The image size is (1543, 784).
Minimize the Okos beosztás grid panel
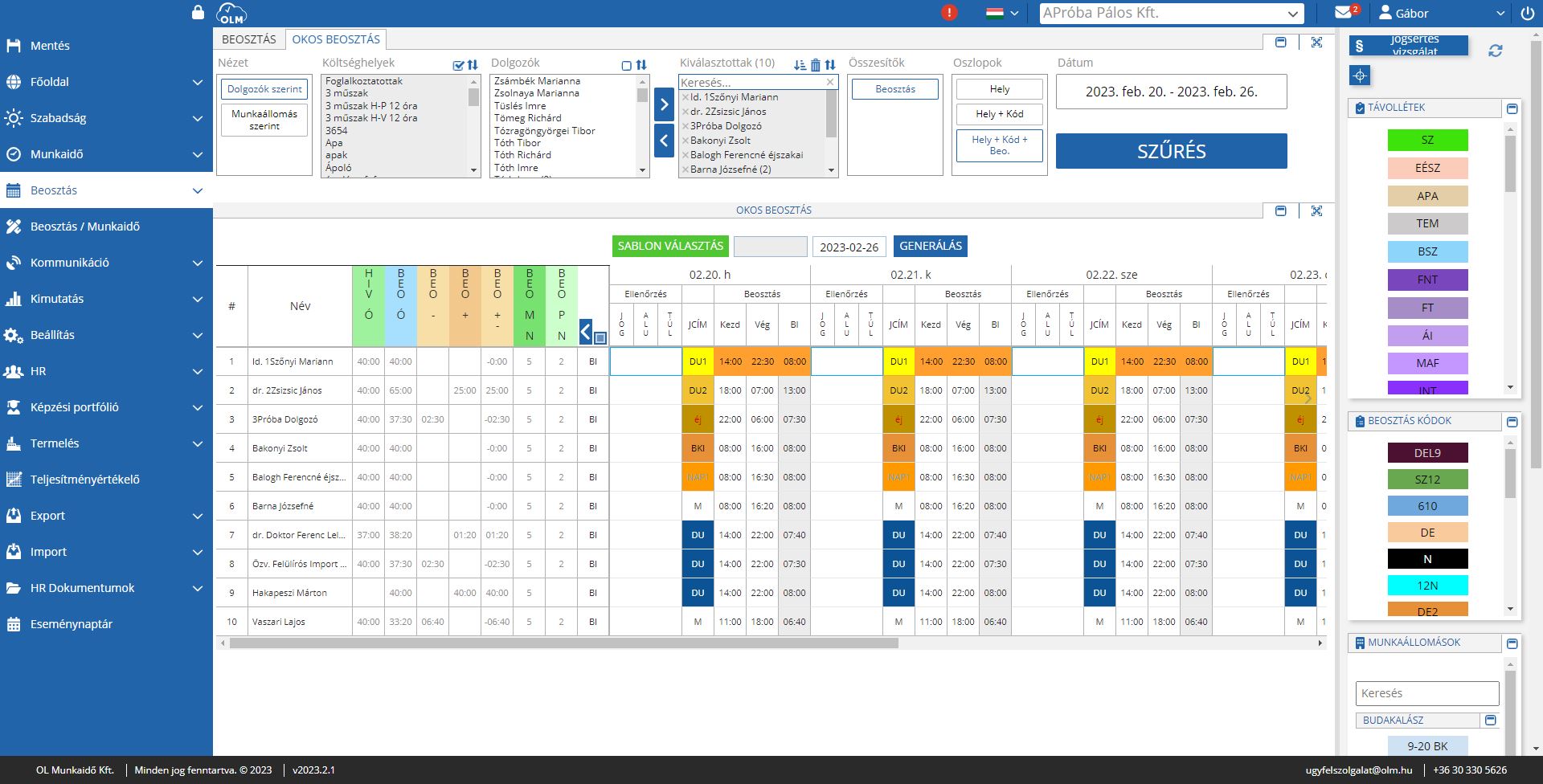(x=1281, y=210)
